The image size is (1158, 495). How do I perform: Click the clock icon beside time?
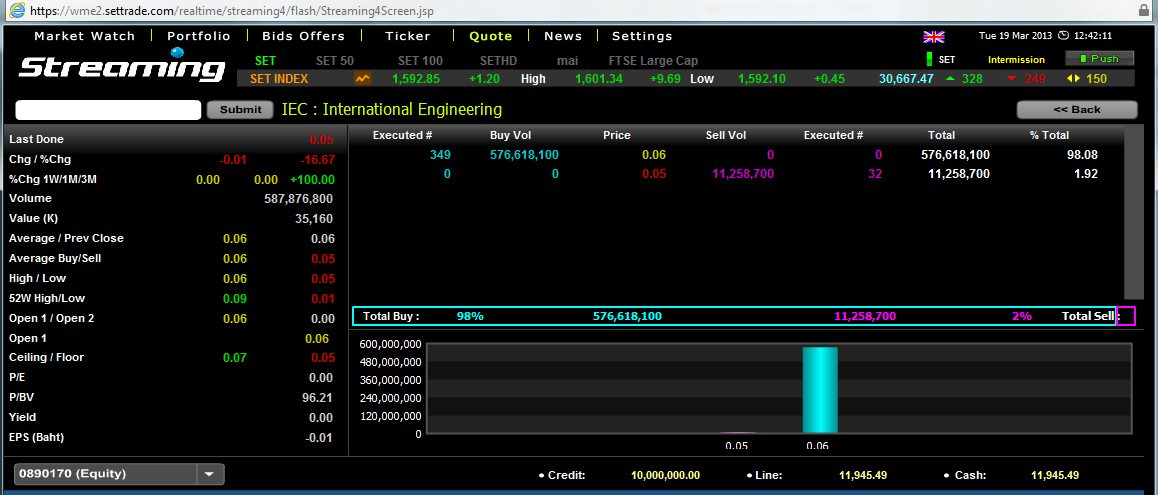tap(1063, 35)
